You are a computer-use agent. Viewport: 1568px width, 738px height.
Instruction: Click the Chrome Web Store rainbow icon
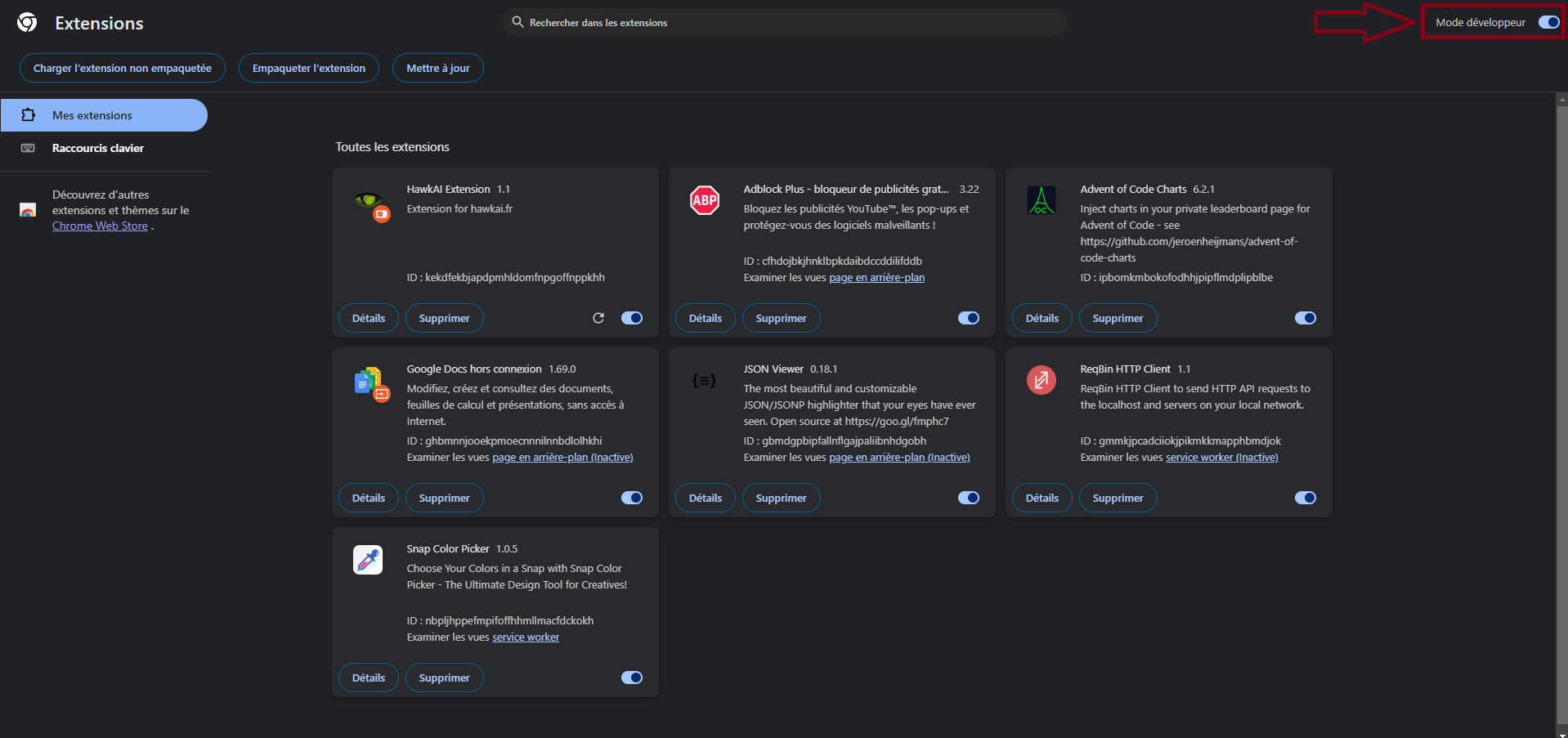pos(28,210)
